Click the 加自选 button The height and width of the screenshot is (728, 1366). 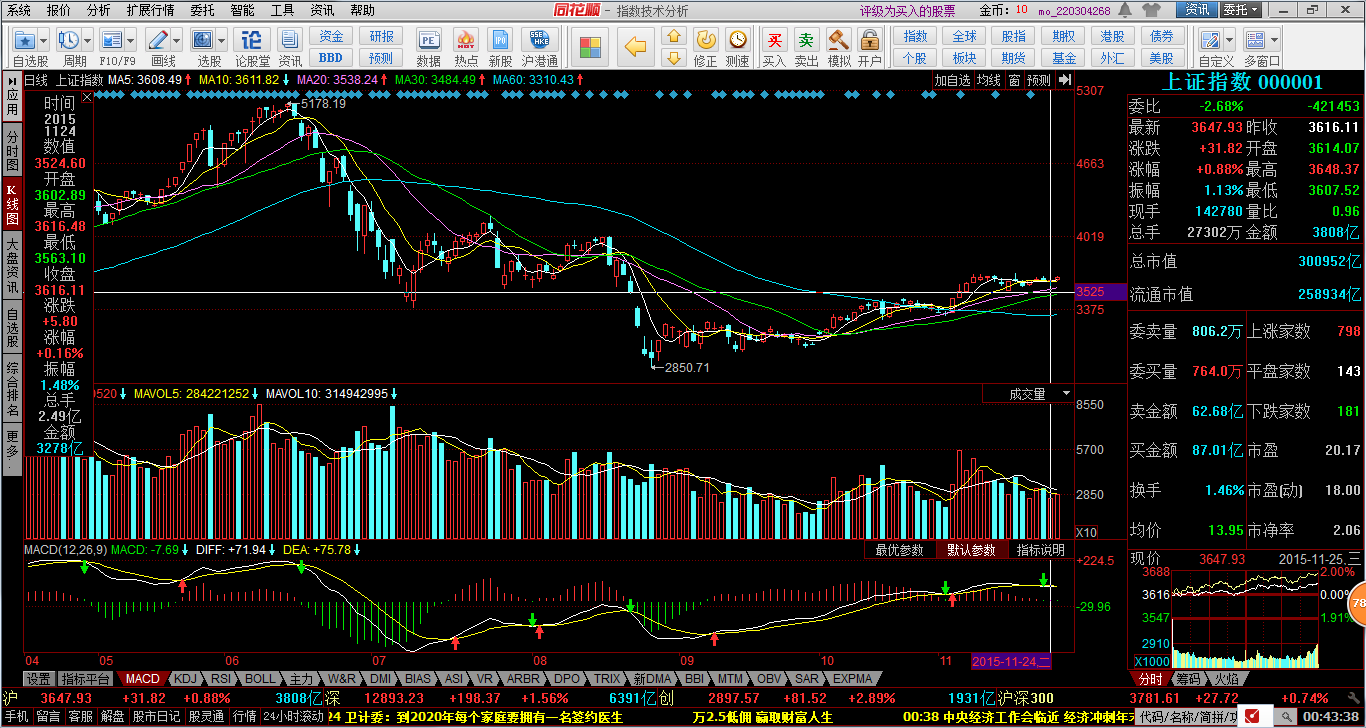click(x=952, y=80)
